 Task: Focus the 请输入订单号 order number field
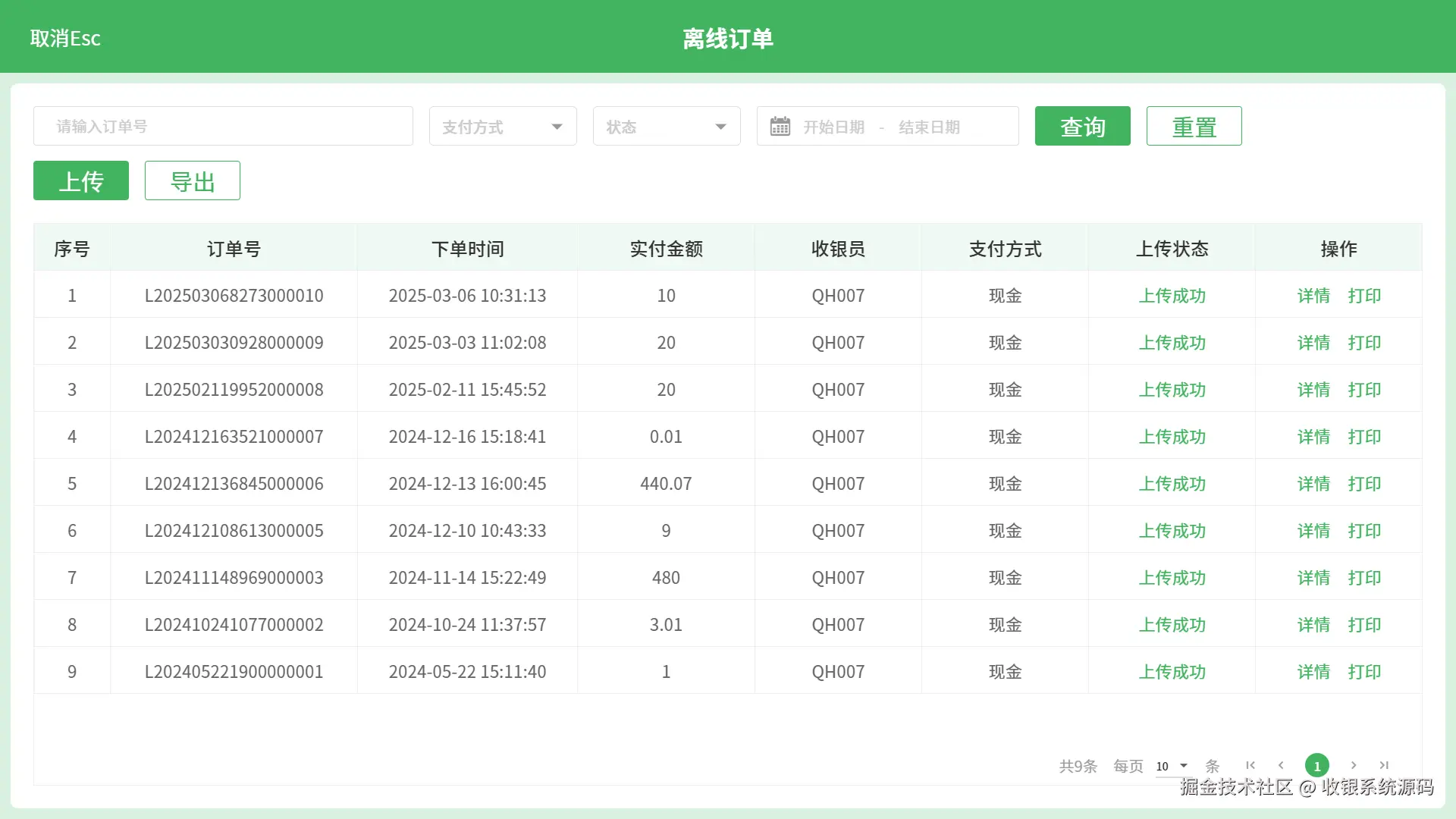223,126
